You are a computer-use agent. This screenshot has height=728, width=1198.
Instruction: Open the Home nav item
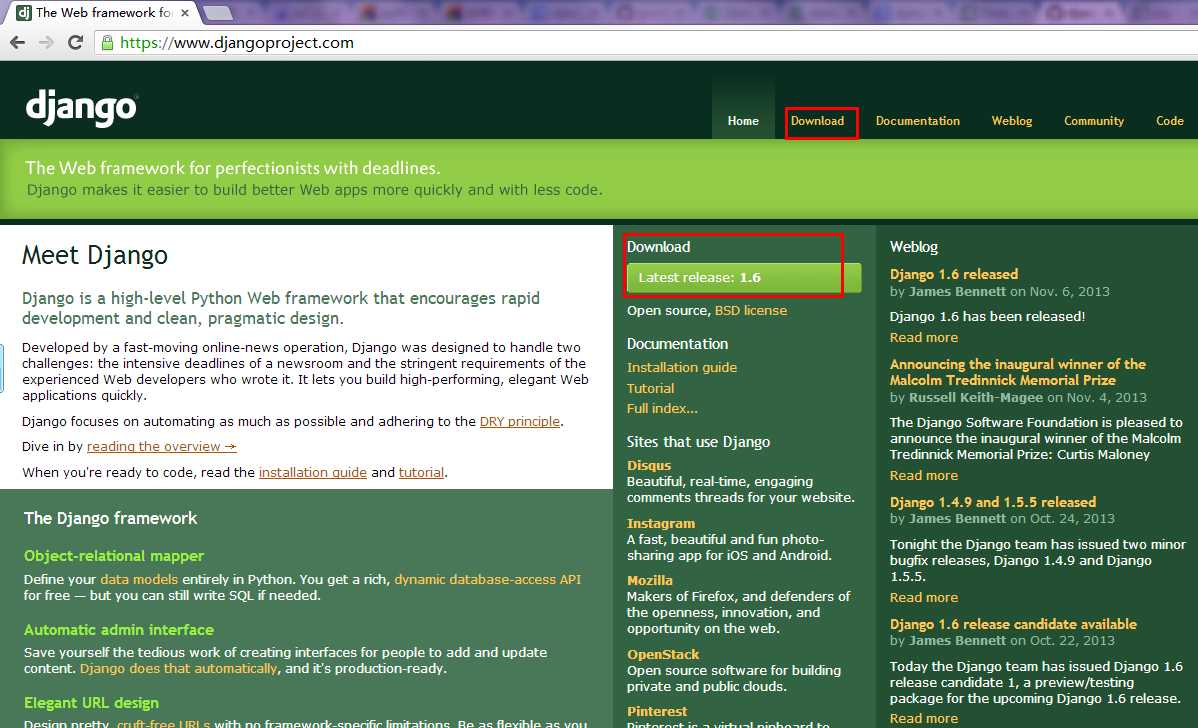point(743,121)
